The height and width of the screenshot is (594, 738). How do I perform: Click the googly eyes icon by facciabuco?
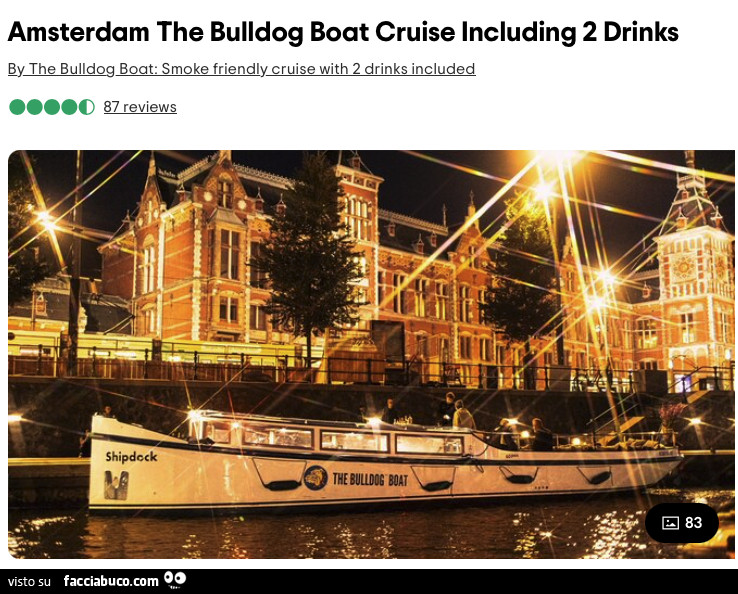pos(175,579)
